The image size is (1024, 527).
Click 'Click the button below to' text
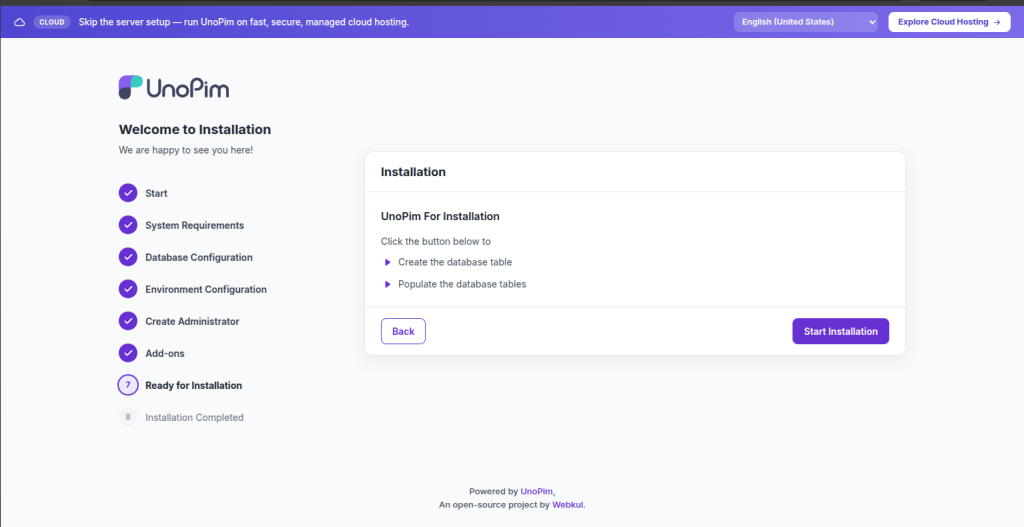[x=436, y=242]
